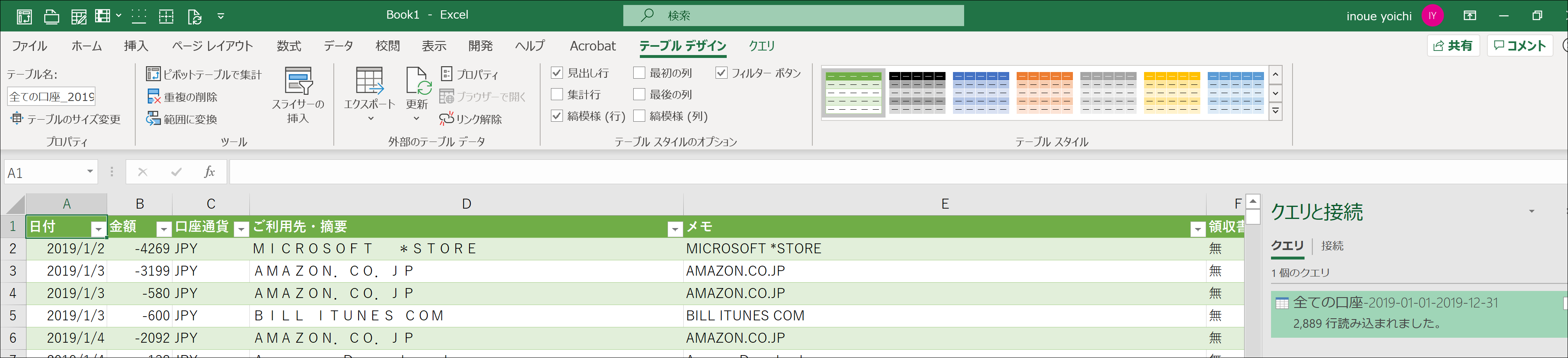
Task: Select the orange table style swatch
Action: coord(1044,93)
